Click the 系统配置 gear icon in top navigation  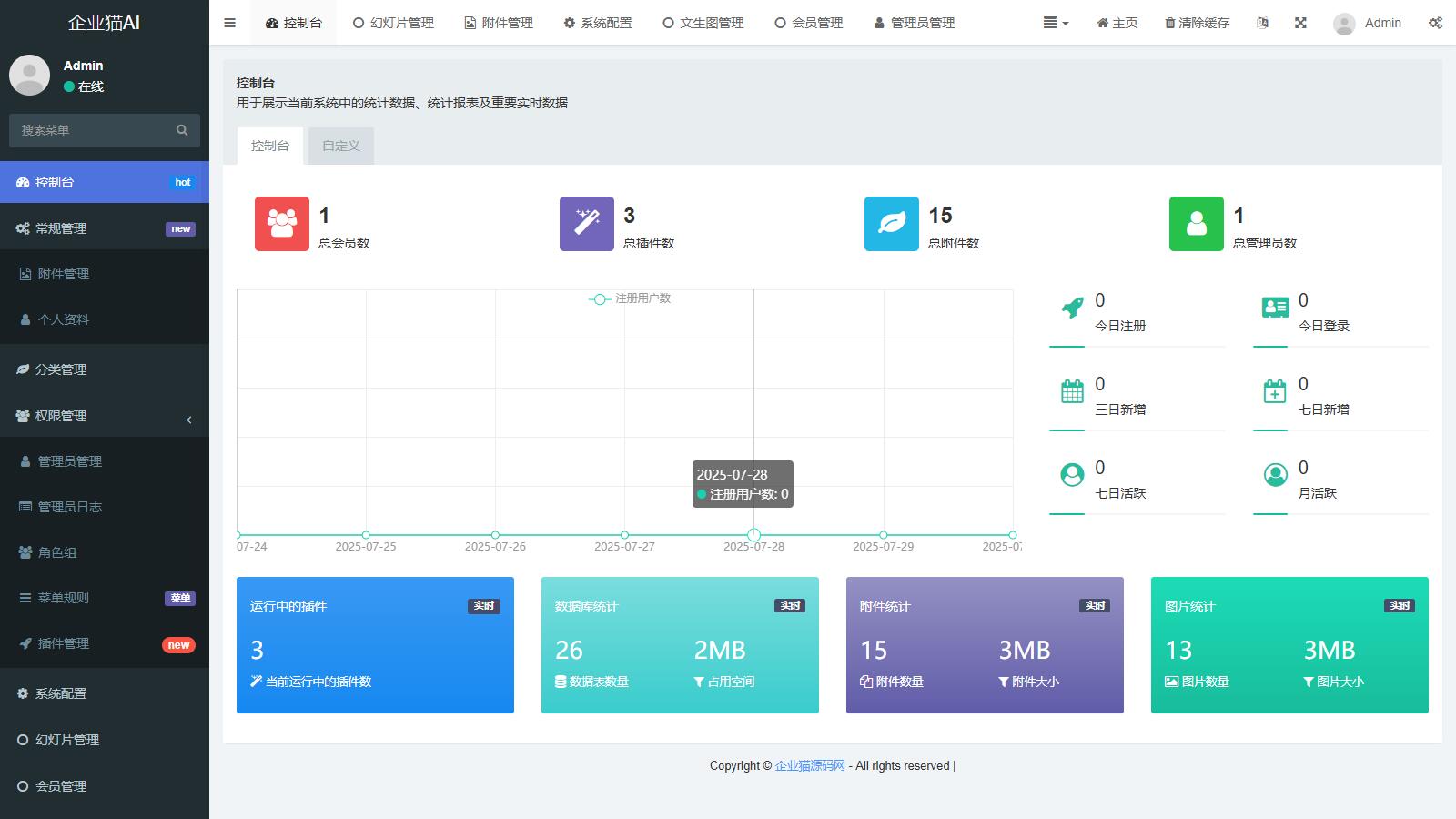click(x=568, y=23)
